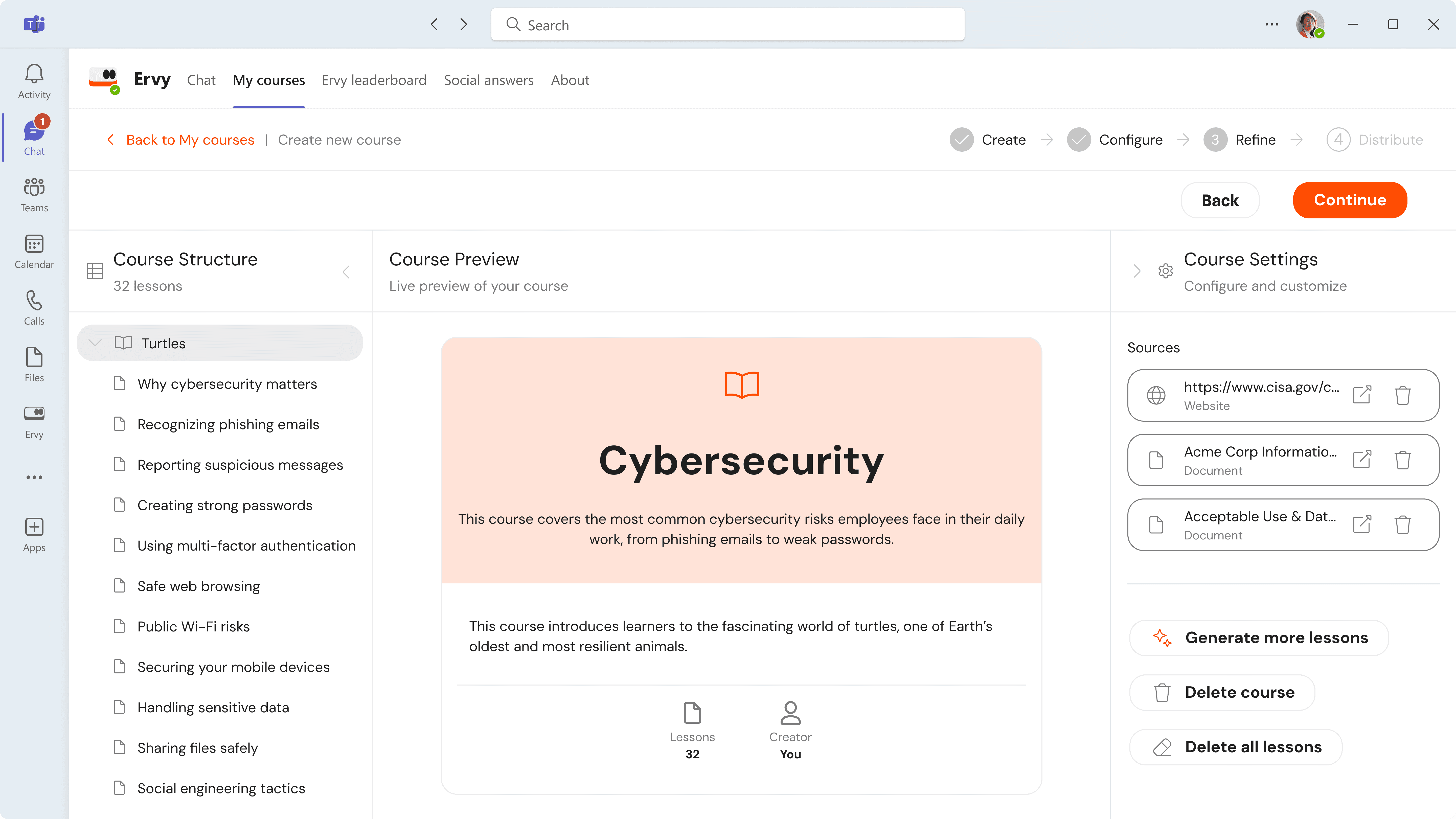Go forward with navigation arrow

464,24
